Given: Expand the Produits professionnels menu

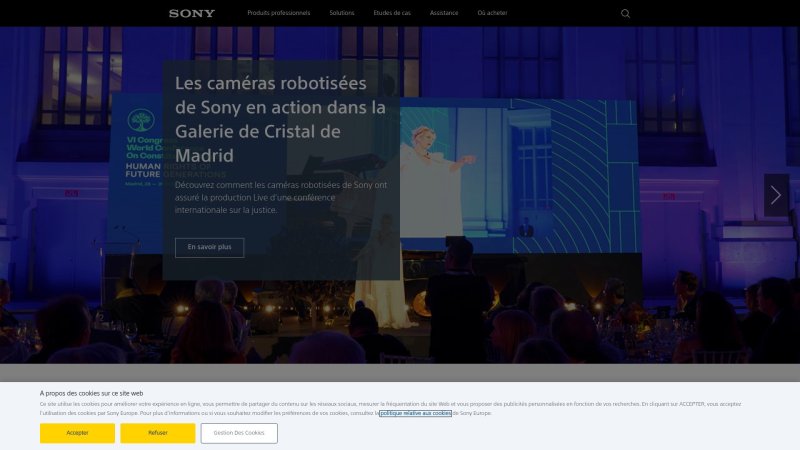Looking at the screenshot, I should click(x=279, y=13).
